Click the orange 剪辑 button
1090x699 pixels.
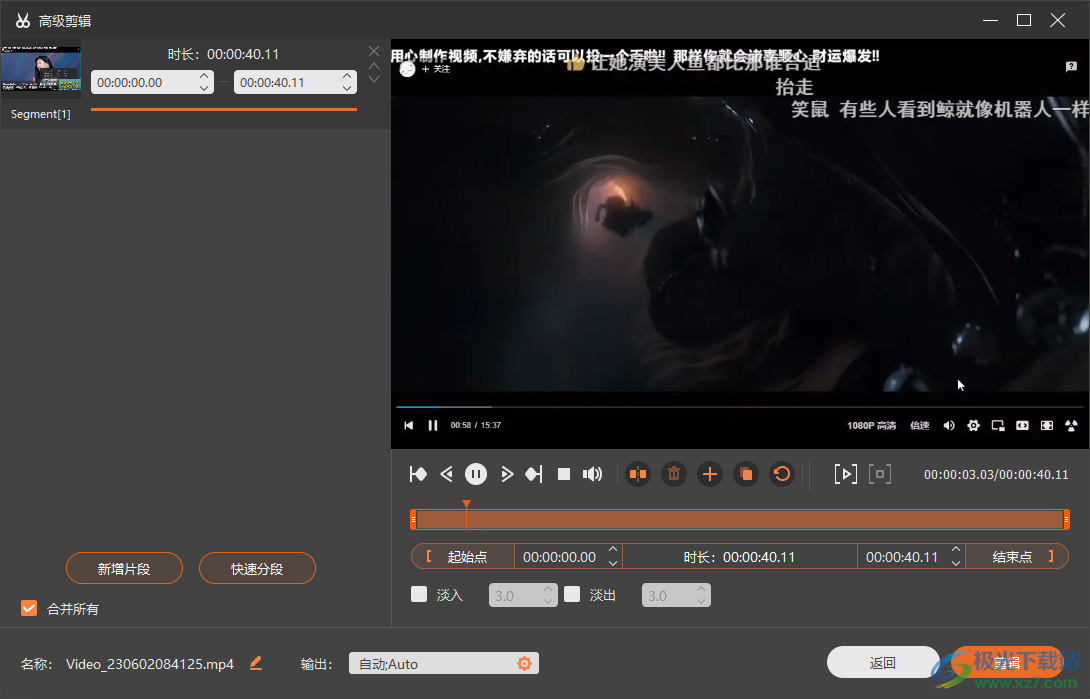coord(1007,662)
